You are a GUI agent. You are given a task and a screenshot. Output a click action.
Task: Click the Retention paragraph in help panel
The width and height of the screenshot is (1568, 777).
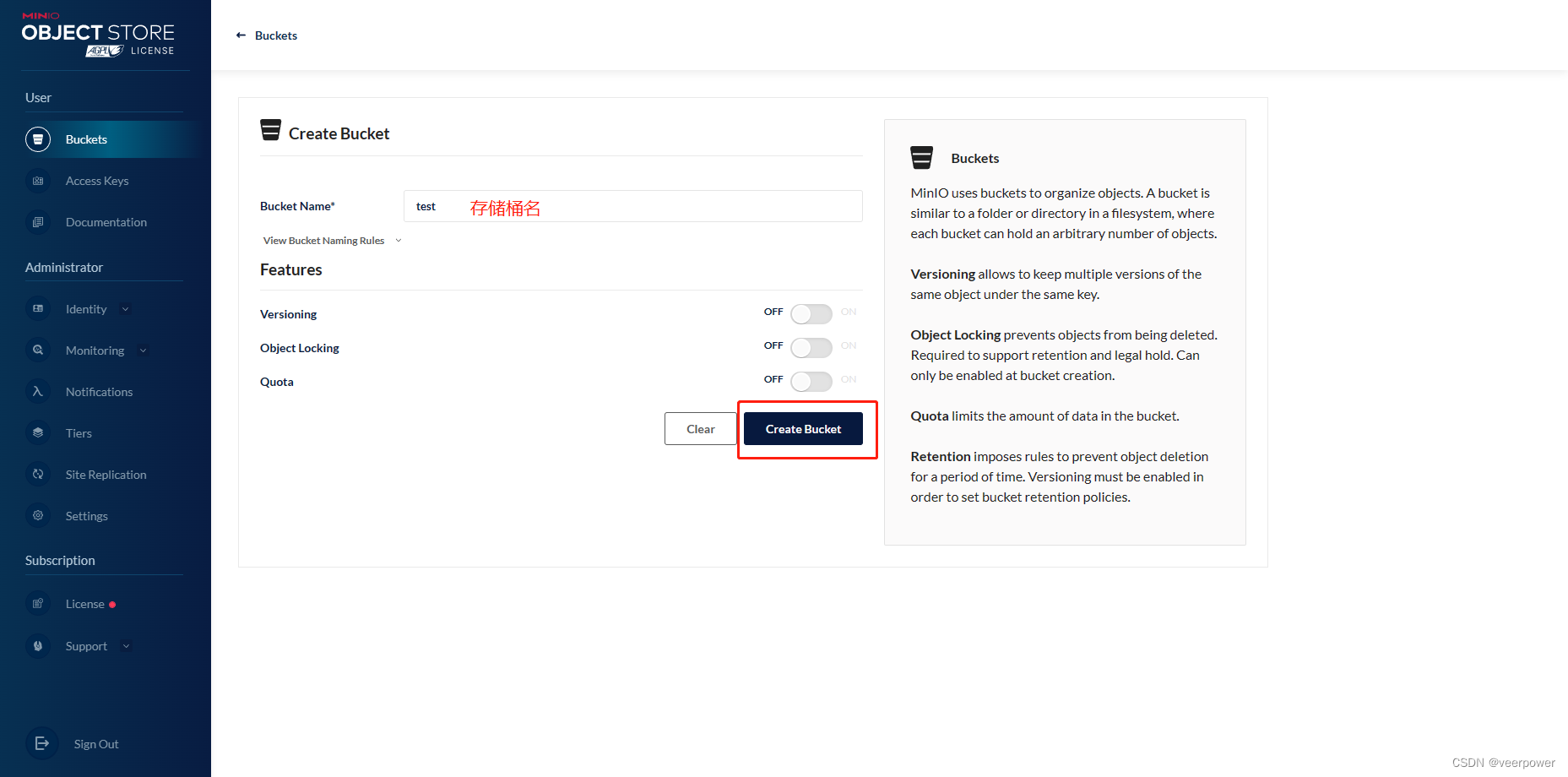point(1059,476)
